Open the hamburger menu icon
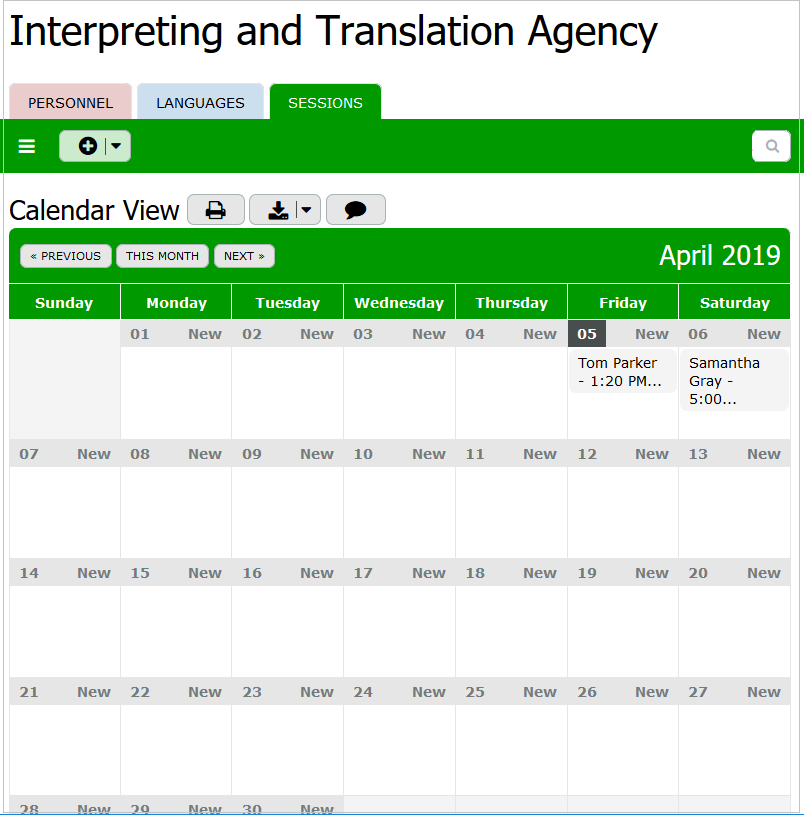This screenshot has height=815, width=804. click(x=27, y=146)
